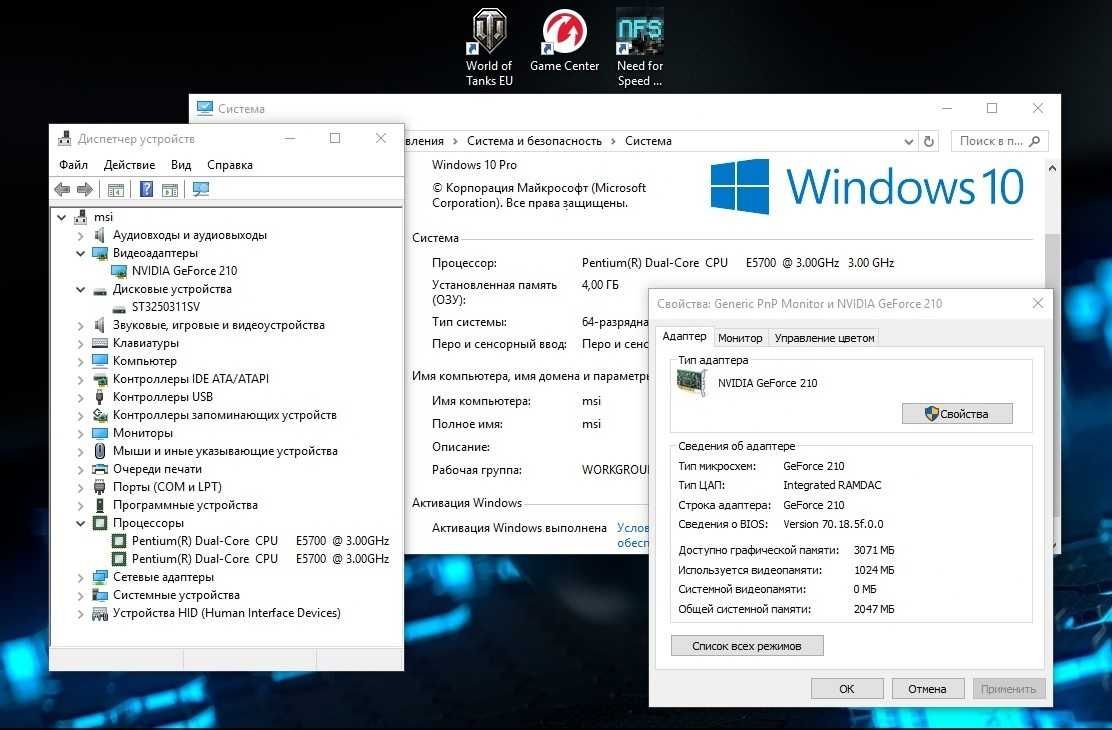1112x730 pixels.
Task: Click the search magnifier in System window
Action: pos(1035,141)
